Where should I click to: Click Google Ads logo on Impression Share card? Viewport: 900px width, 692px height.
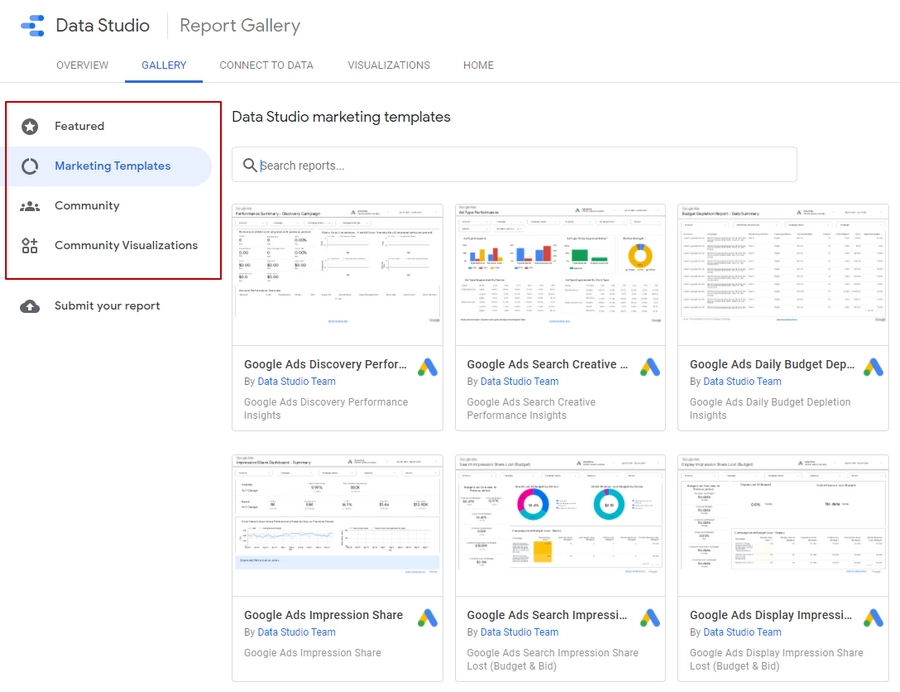pyautogui.click(x=428, y=618)
